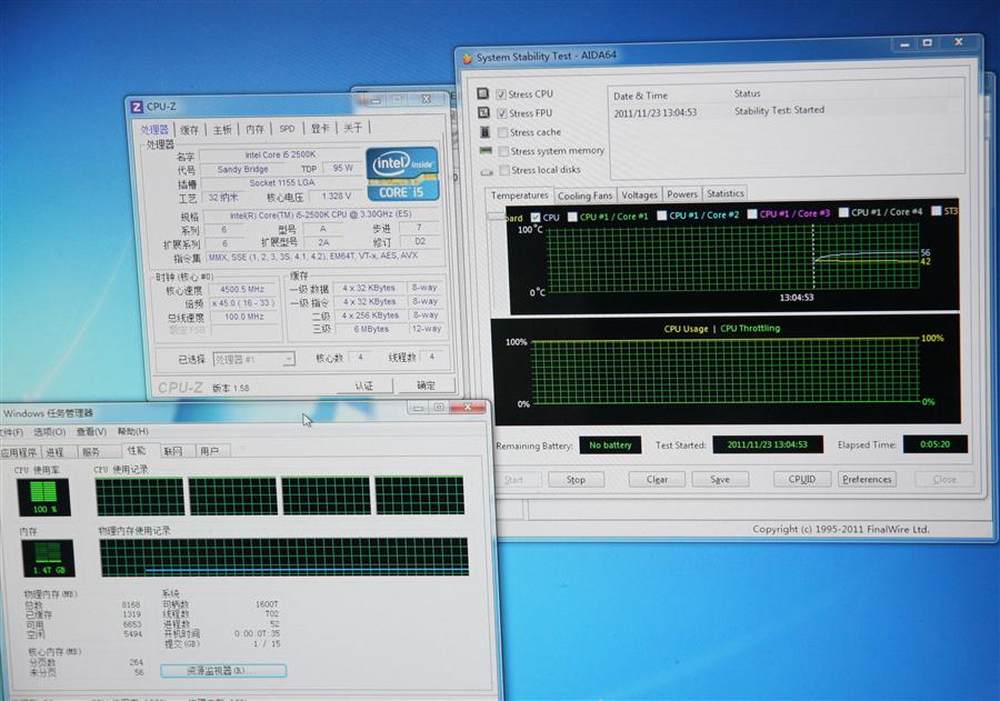Click the 认证 button in CPU-Z
This screenshot has width=1000, height=701.
point(364,386)
